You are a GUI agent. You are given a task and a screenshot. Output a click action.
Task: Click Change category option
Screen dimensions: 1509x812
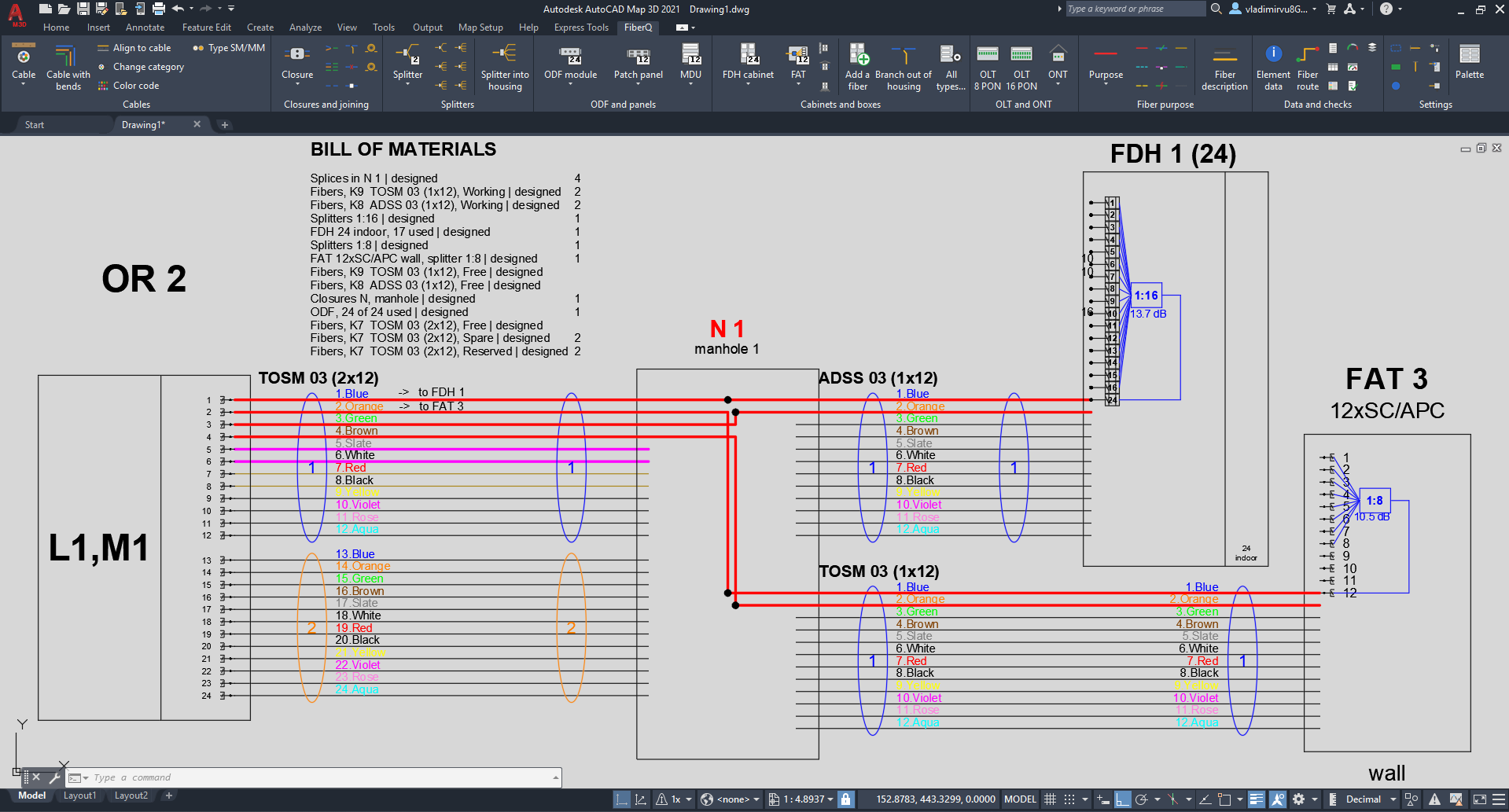click(x=141, y=67)
